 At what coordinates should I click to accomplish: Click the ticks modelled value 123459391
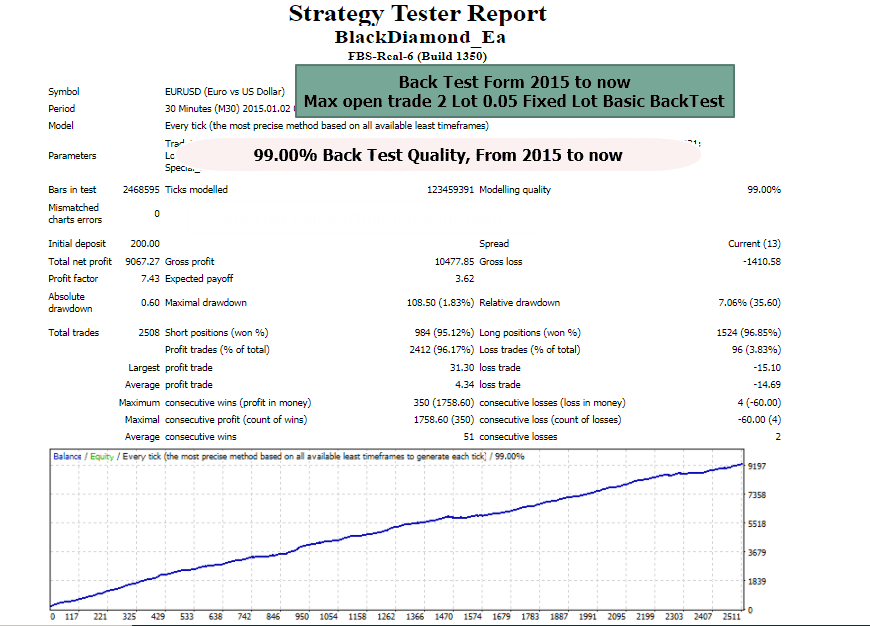pyautogui.click(x=450, y=190)
